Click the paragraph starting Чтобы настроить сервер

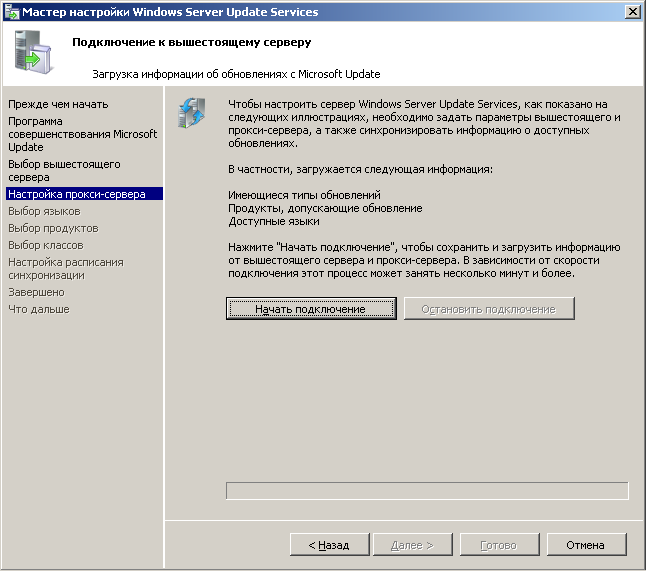click(x=424, y=124)
